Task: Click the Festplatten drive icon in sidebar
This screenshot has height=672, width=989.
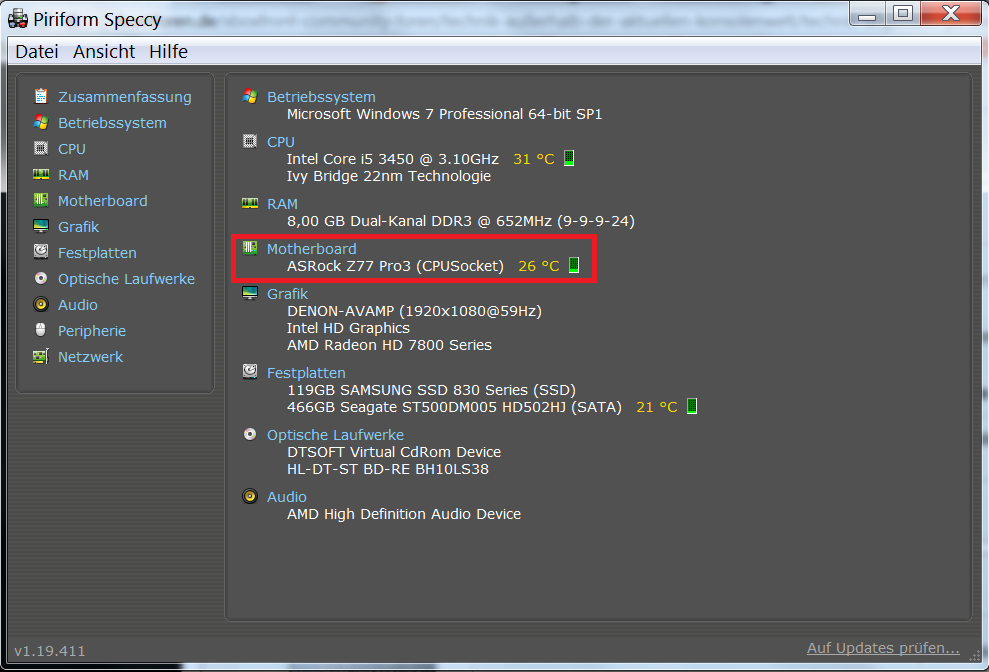Action: (41, 252)
